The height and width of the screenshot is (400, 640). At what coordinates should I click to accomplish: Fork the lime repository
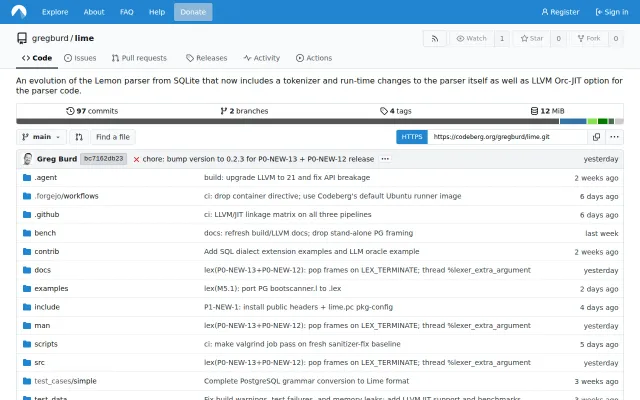pyautogui.click(x=589, y=38)
